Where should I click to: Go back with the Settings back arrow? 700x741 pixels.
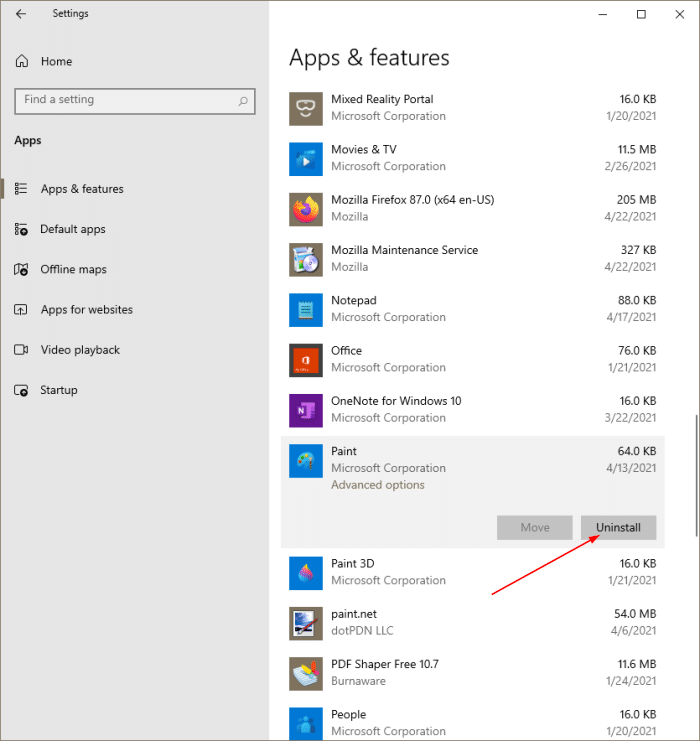point(21,14)
